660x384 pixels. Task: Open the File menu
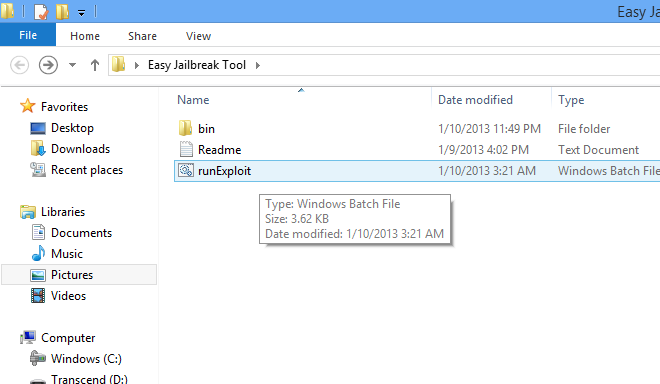[x=28, y=35]
